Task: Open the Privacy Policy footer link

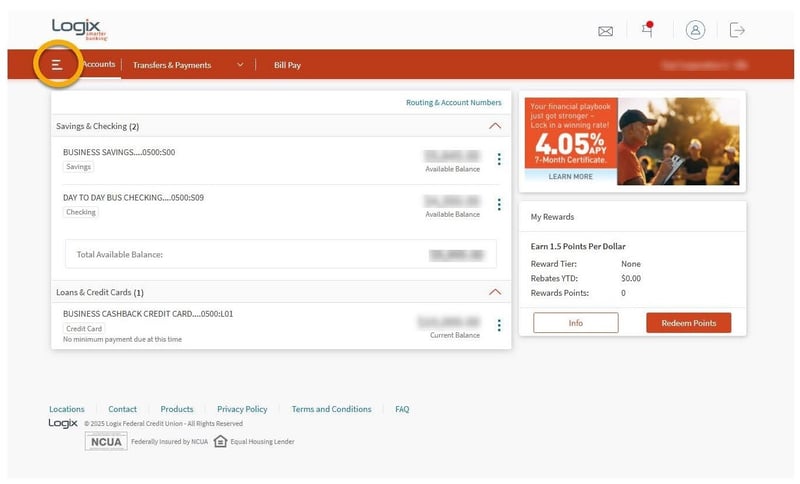Action: [242, 409]
